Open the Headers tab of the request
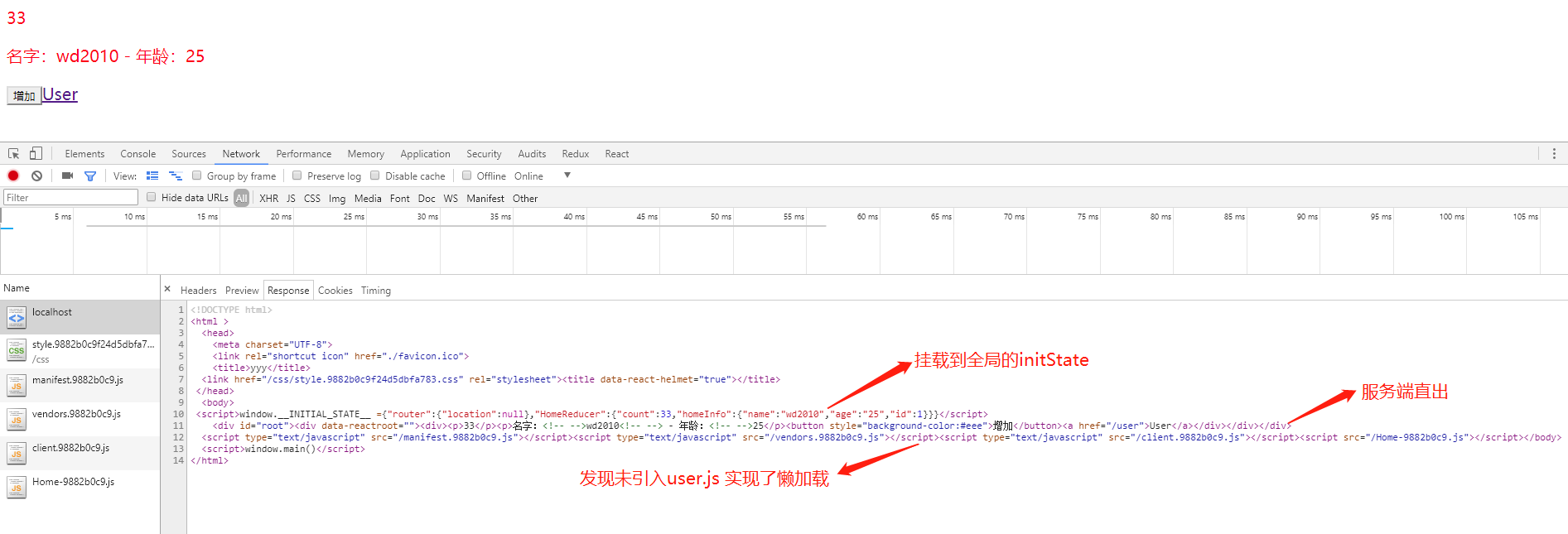The image size is (1568, 534). point(198,291)
